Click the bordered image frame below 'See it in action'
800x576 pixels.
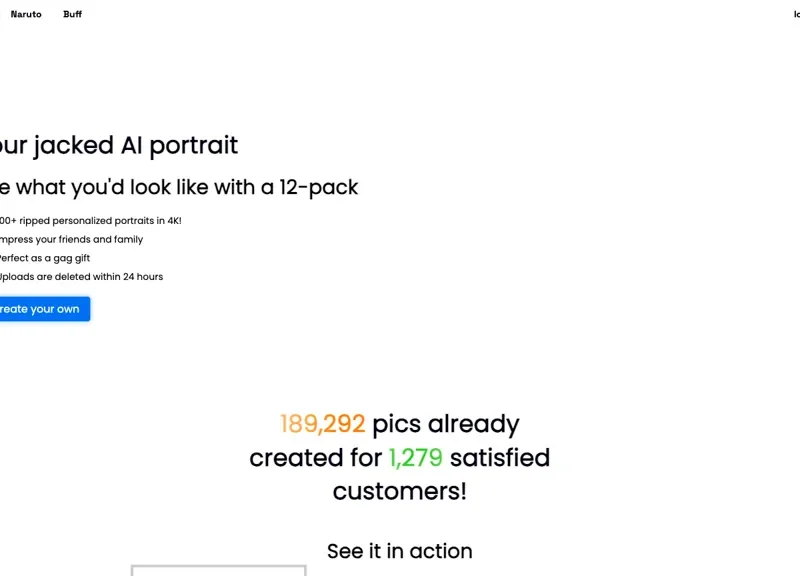tap(218, 570)
